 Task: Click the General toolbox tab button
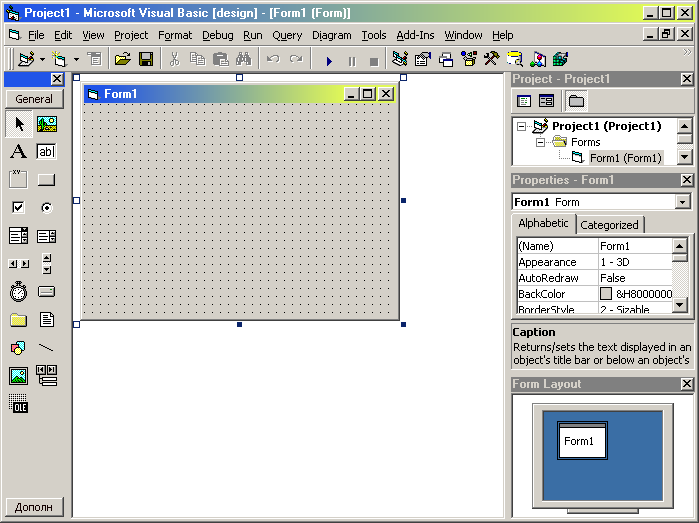pos(34,99)
